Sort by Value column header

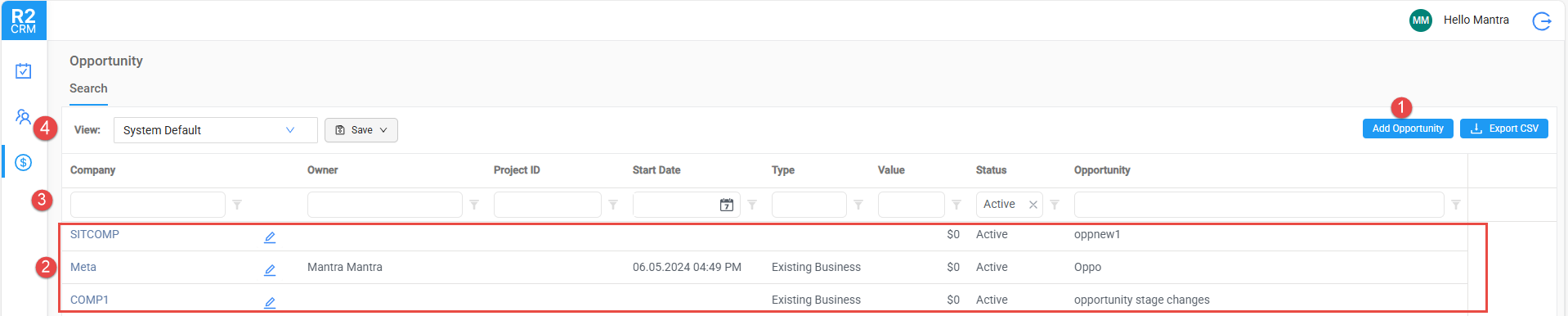click(891, 170)
